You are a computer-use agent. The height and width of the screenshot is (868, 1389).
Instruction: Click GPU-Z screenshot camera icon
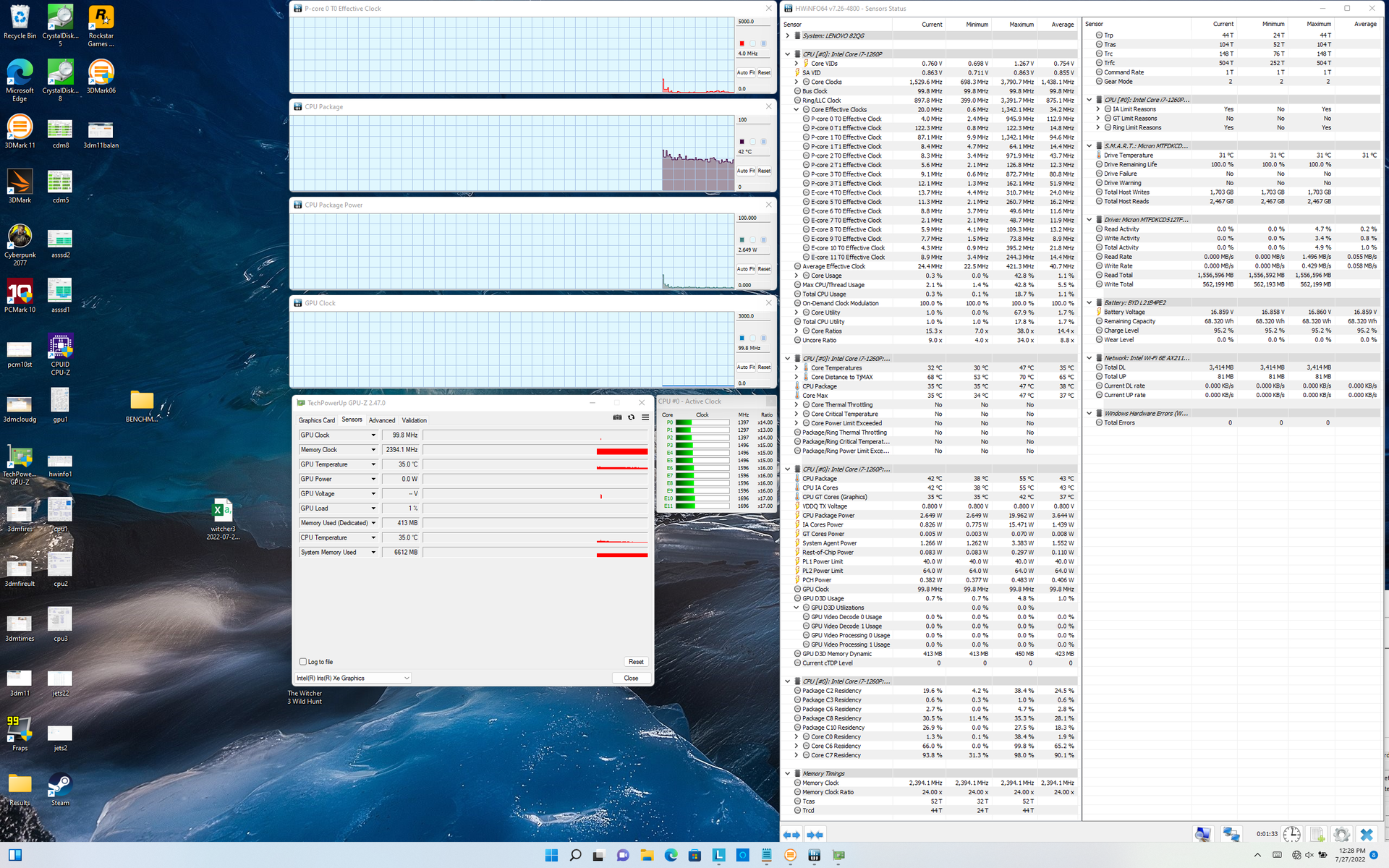tap(617, 417)
